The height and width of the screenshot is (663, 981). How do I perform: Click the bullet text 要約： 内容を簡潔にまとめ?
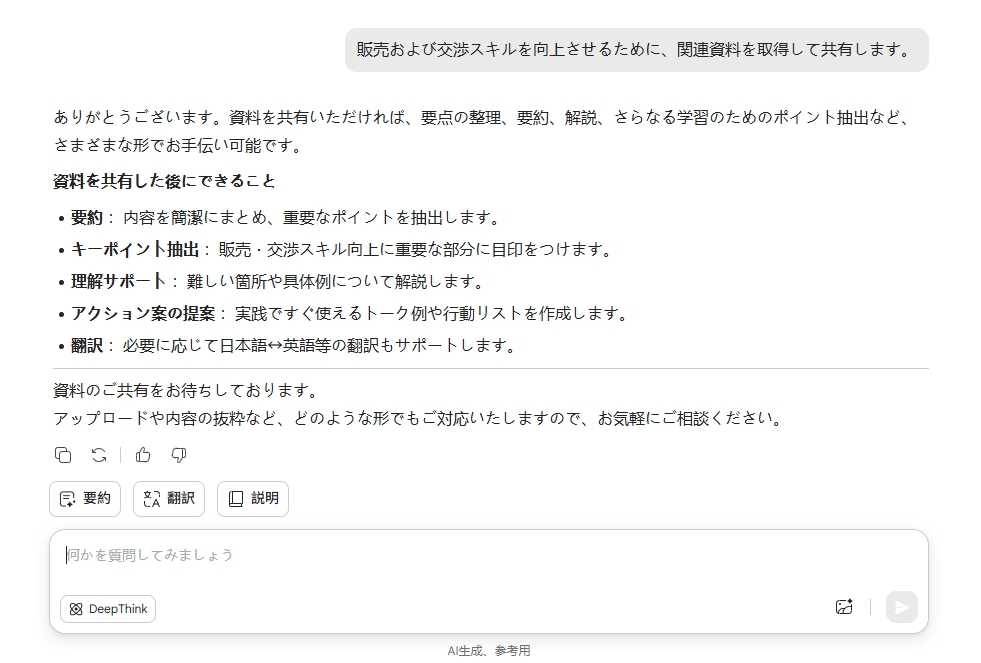point(287,218)
